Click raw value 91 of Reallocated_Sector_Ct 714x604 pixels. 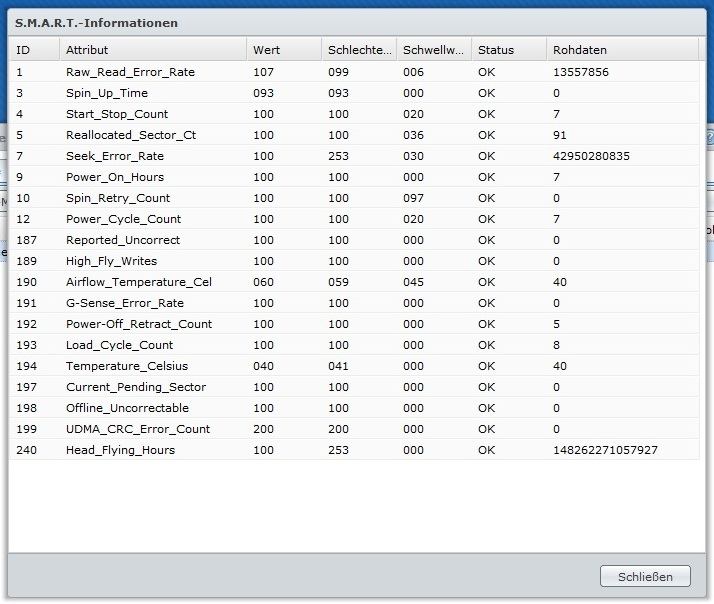(x=560, y=135)
